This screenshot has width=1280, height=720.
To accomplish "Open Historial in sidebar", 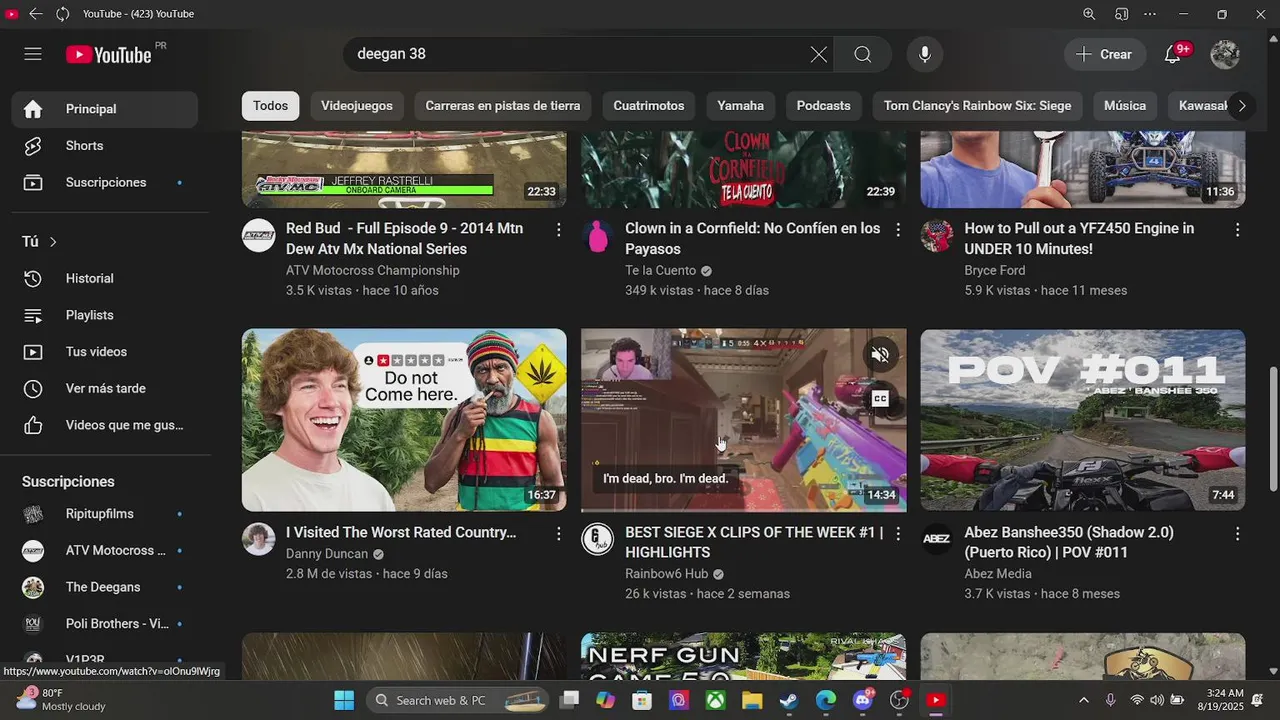I will (105, 279).
